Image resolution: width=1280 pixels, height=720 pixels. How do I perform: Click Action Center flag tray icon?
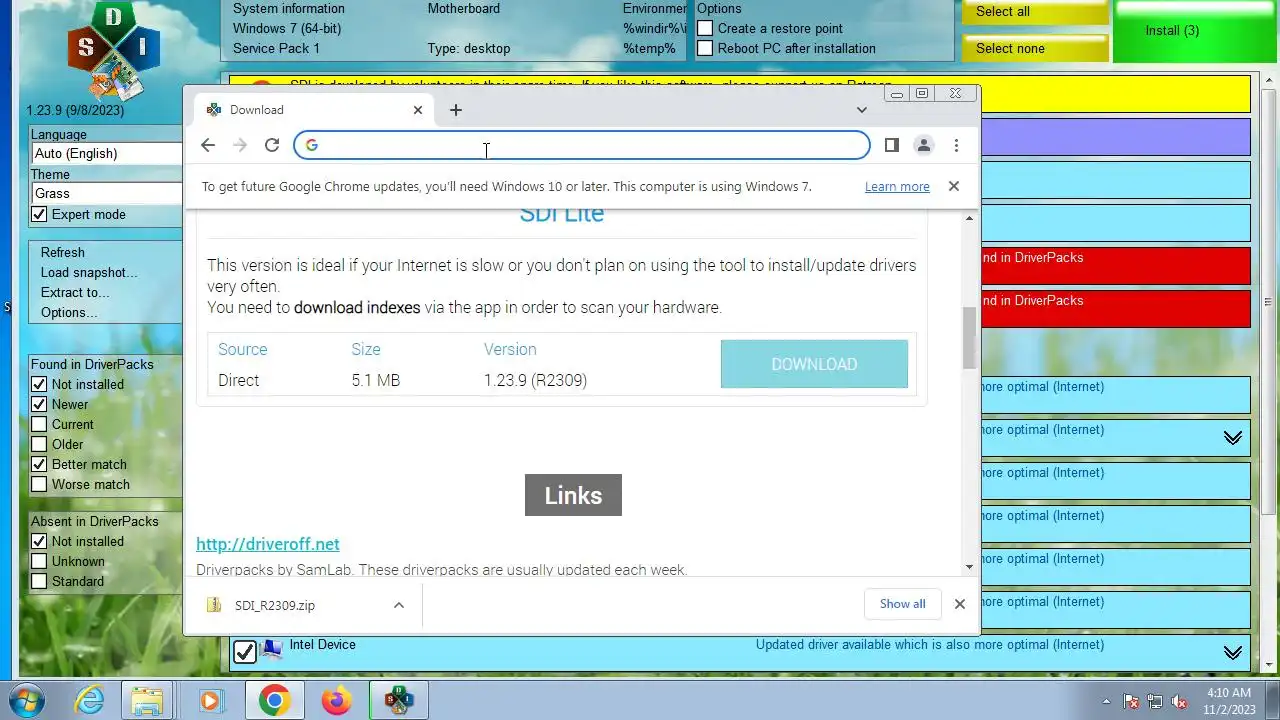pyautogui.click(x=1131, y=701)
